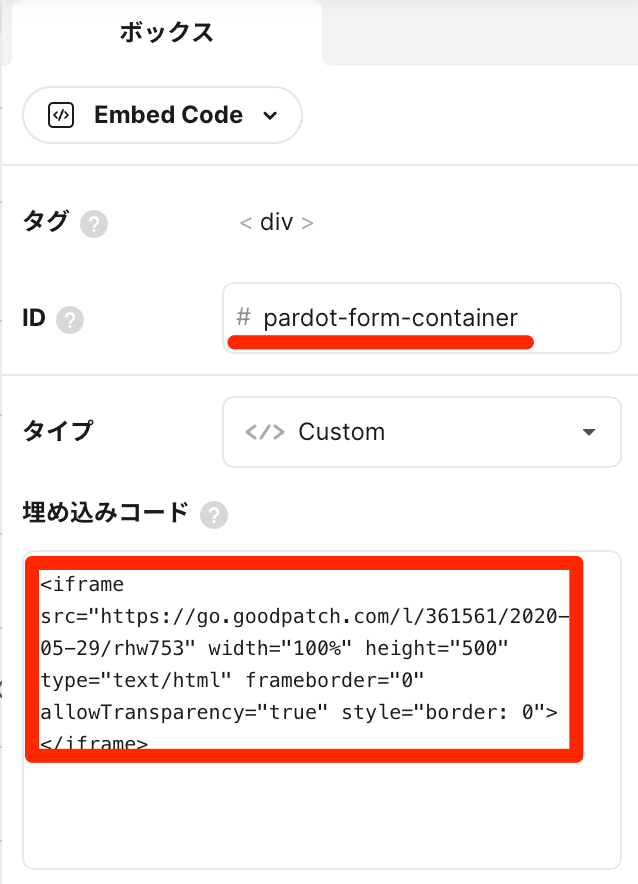Image resolution: width=638 pixels, height=884 pixels.
Task: Click the help icon next to タグ
Action: click(x=94, y=224)
